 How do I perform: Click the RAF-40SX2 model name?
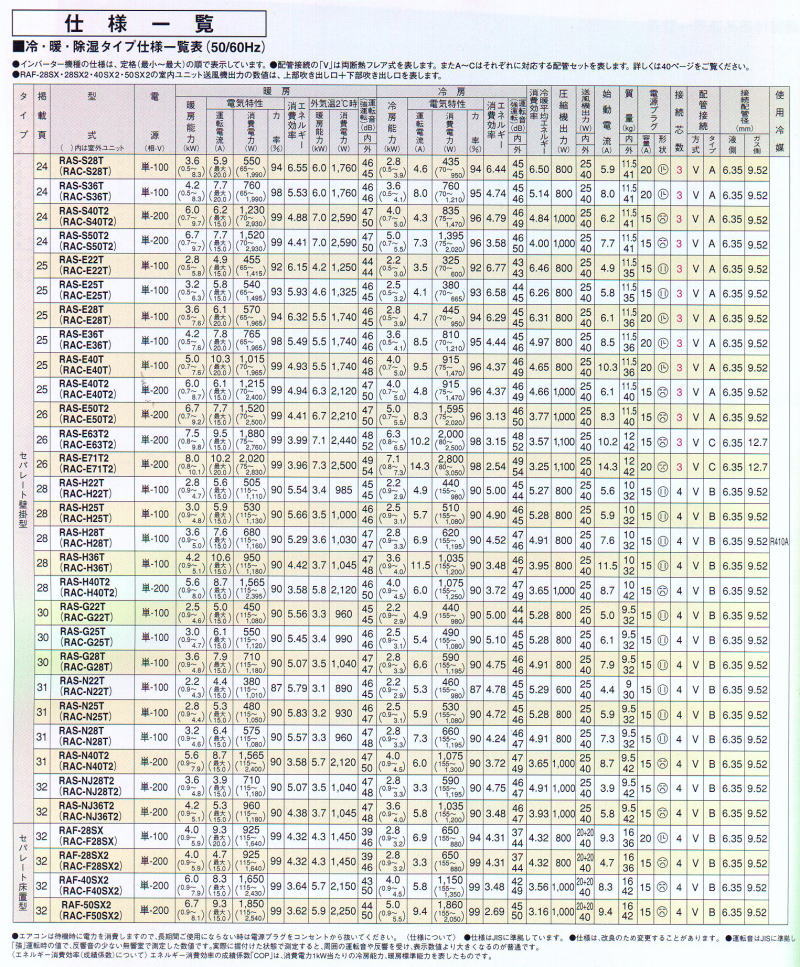pos(86,879)
